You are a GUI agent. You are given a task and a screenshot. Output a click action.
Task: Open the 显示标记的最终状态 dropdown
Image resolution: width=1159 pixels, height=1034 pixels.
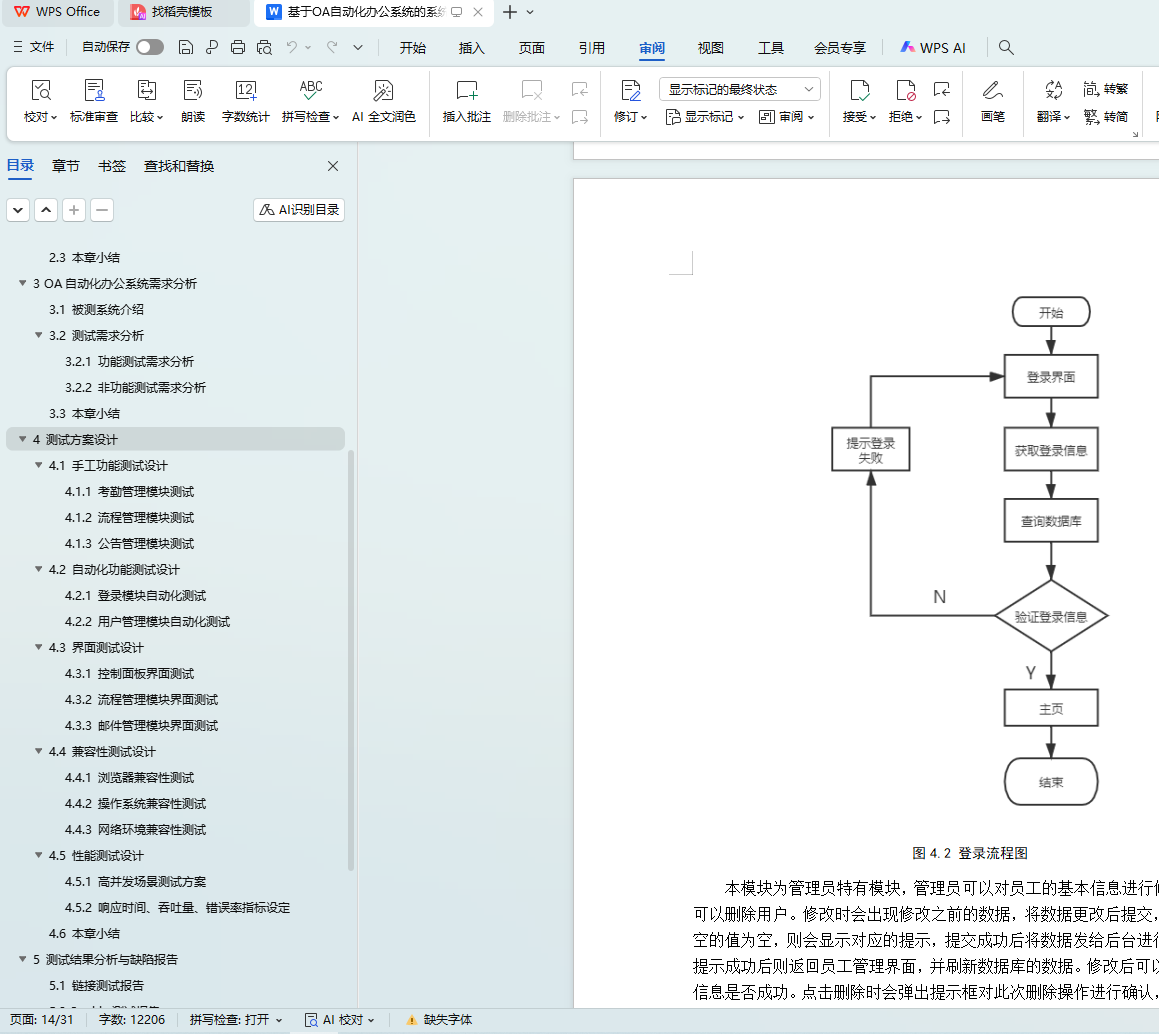coord(739,89)
